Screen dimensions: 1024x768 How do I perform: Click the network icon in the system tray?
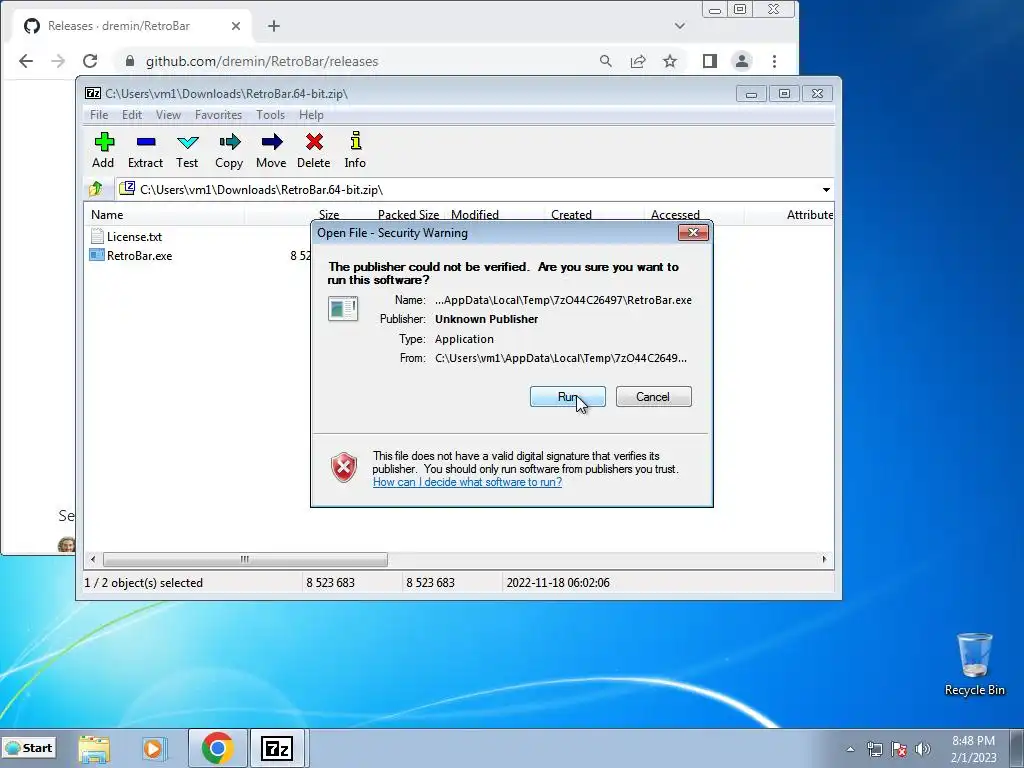[874, 749]
